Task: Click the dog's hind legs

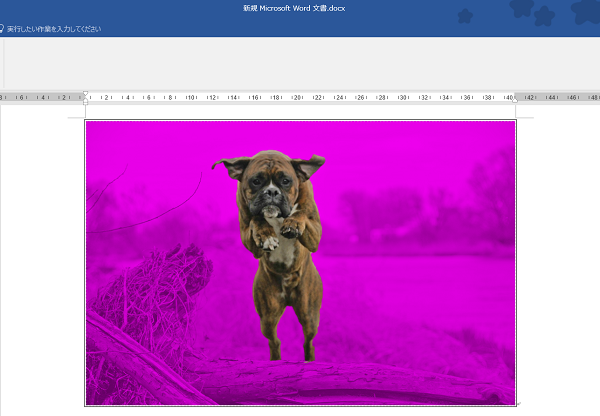Action: 289,314
